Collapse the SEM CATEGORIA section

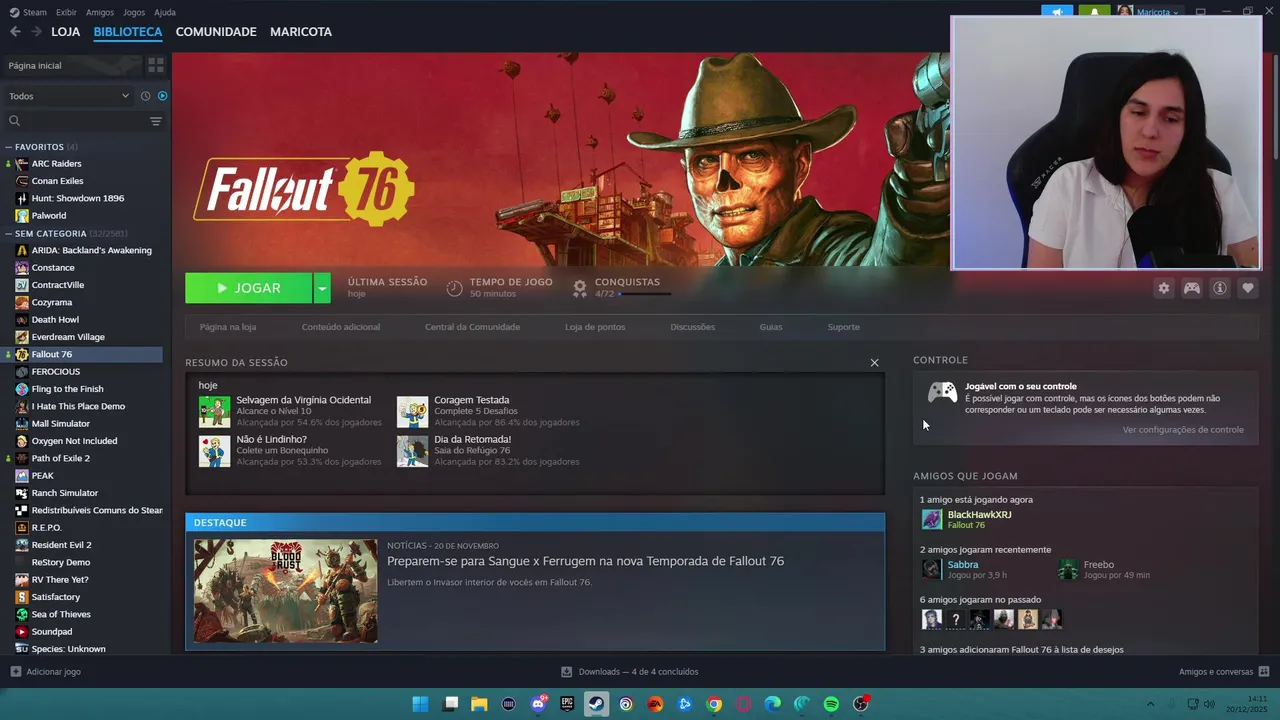(9, 234)
